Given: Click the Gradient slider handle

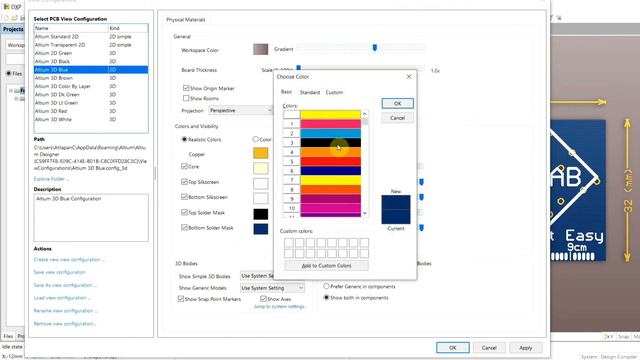Looking at the screenshot, I should 375,48.
